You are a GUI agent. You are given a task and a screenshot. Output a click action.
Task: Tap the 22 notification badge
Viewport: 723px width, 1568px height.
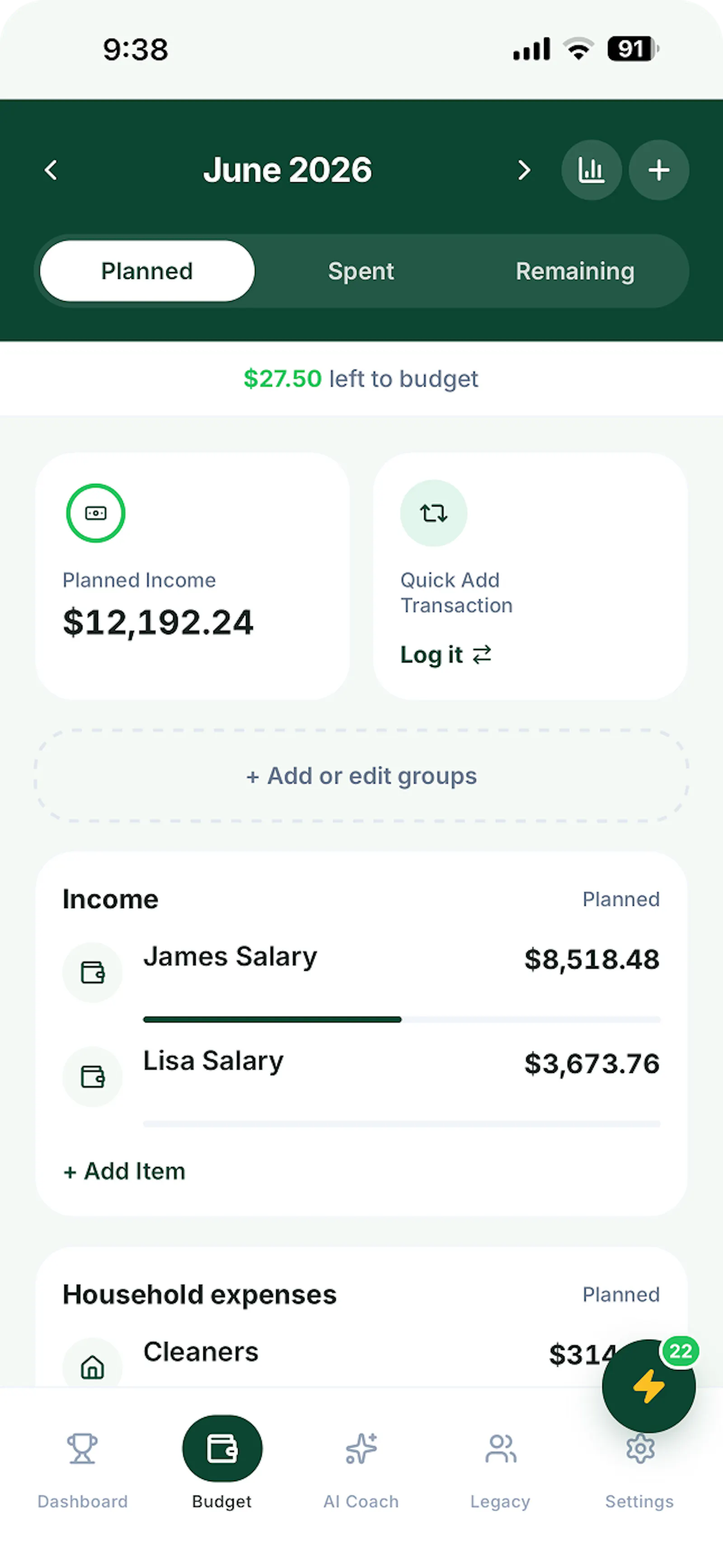tap(680, 1351)
